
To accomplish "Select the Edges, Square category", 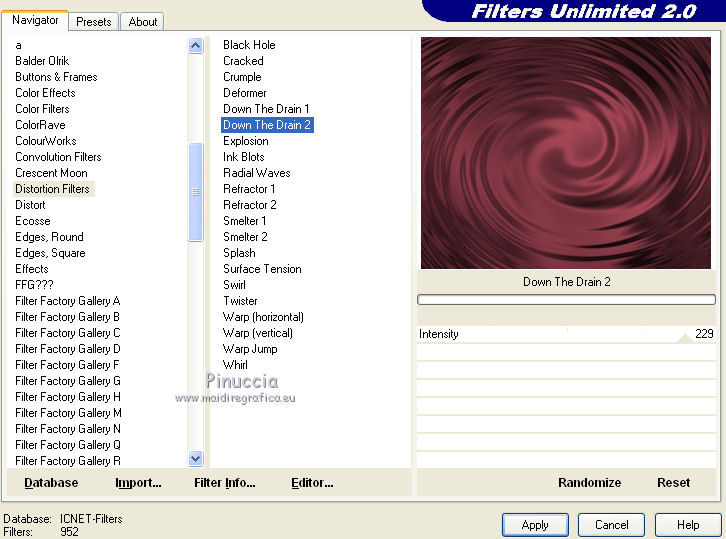I will (50, 253).
